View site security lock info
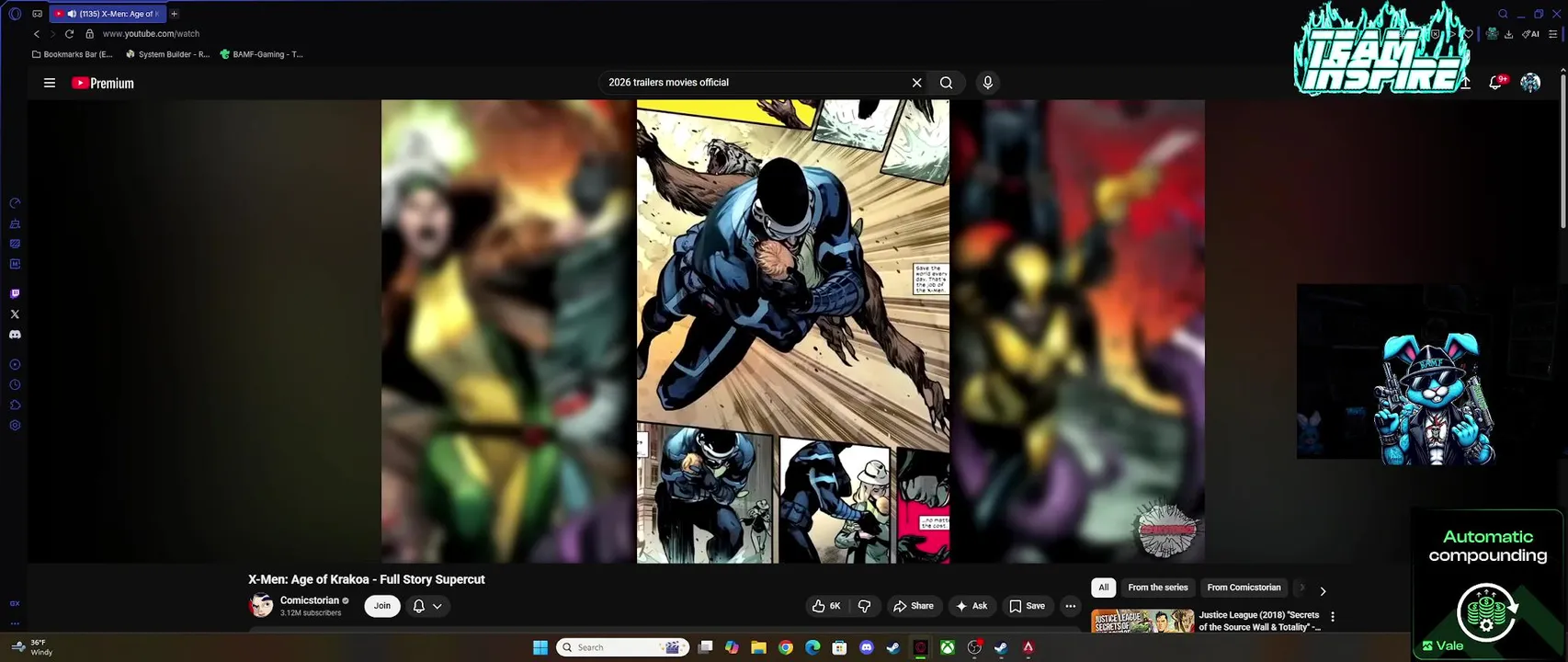The width and height of the screenshot is (1568, 662). (x=89, y=34)
